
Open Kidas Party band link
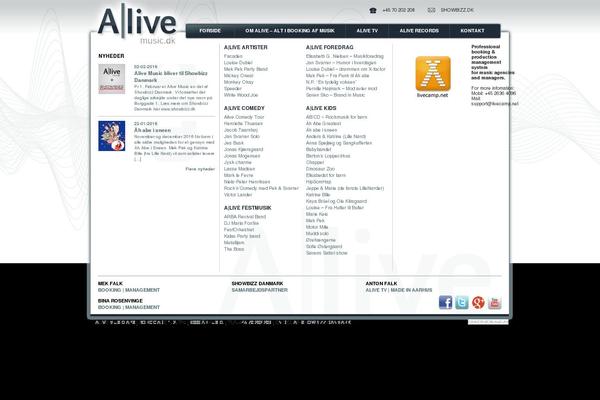pos(242,236)
